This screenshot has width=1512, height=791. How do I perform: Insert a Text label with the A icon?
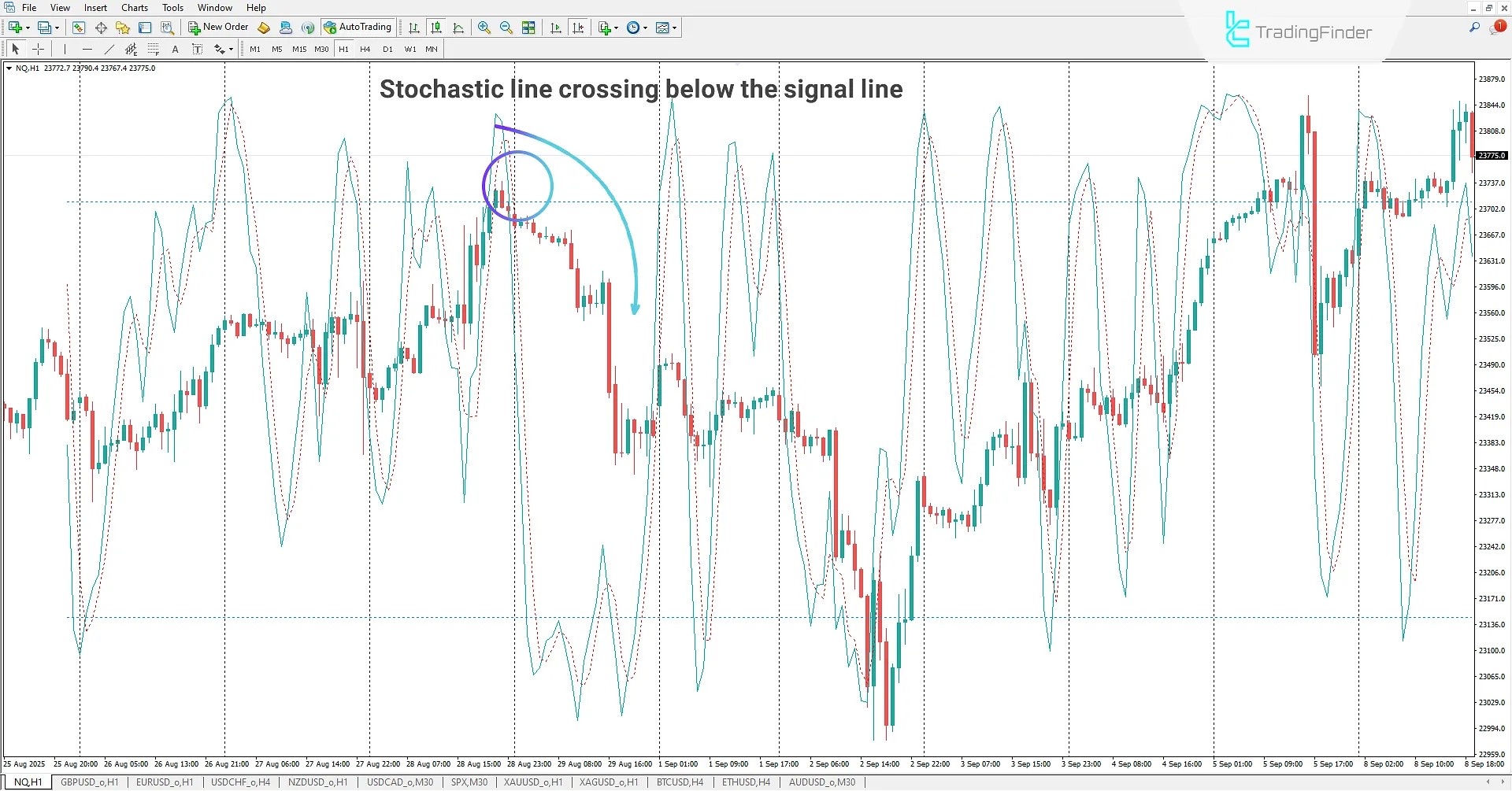pyautogui.click(x=175, y=48)
